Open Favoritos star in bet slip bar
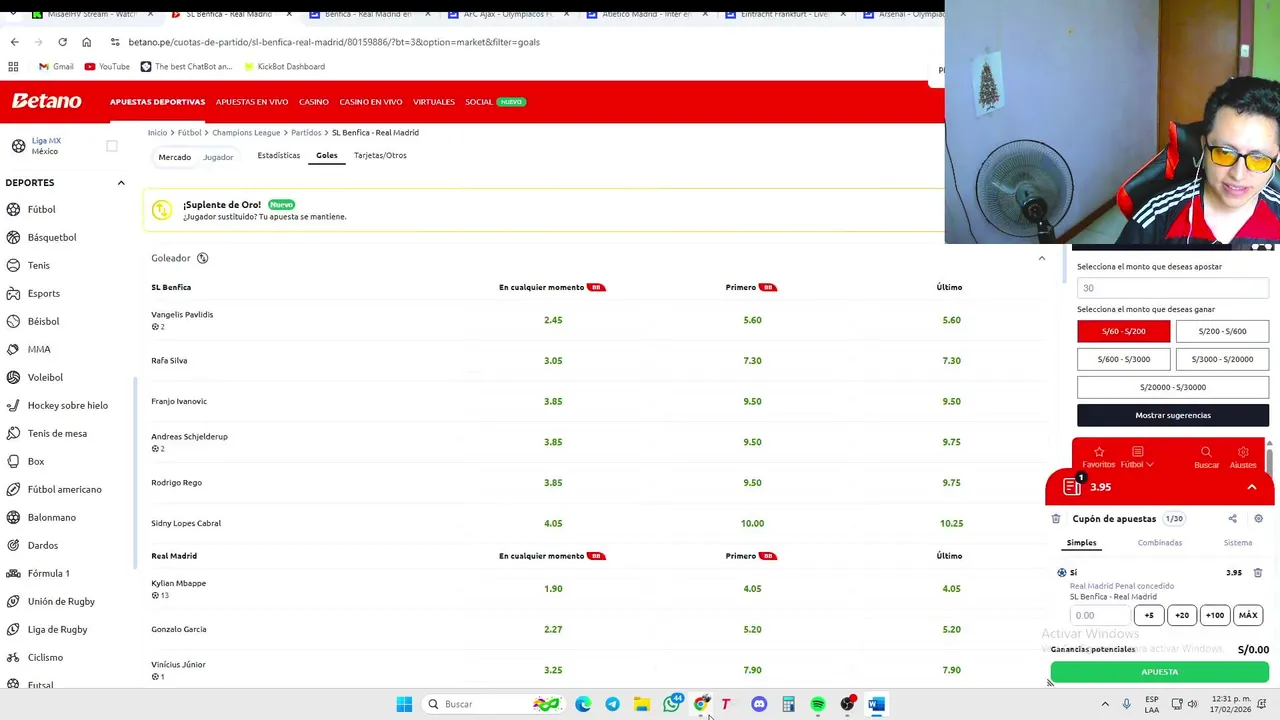Image resolution: width=1280 pixels, height=720 pixels. pos(1098,457)
